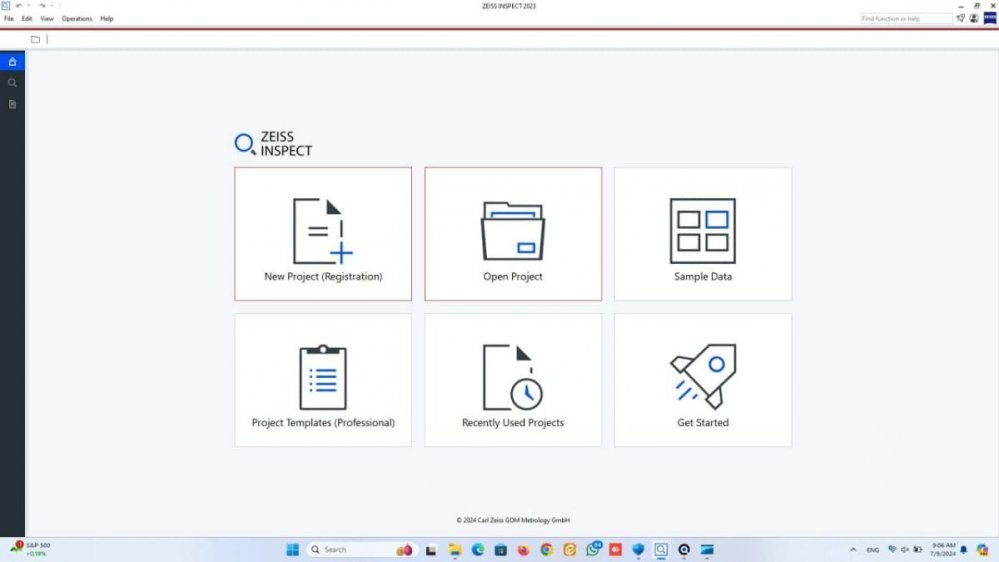Open the Operations menu
999x562 pixels.
click(77, 19)
